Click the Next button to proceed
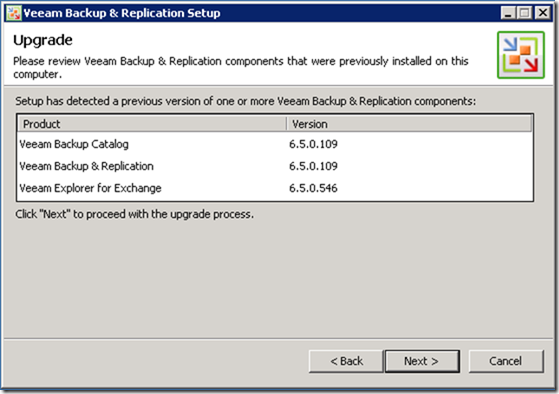559x394 pixels. pyautogui.click(x=422, y=361)
